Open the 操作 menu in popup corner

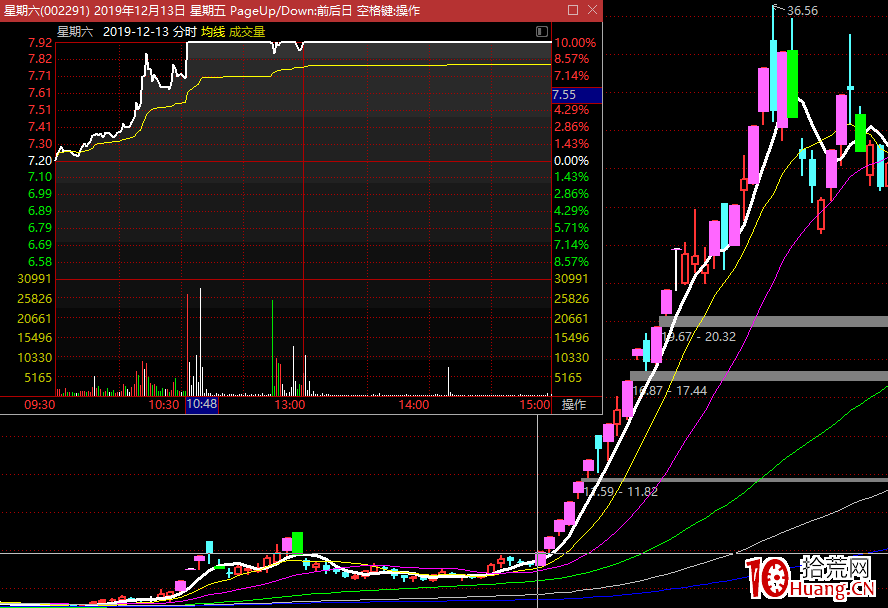click(x=574, y=405)
